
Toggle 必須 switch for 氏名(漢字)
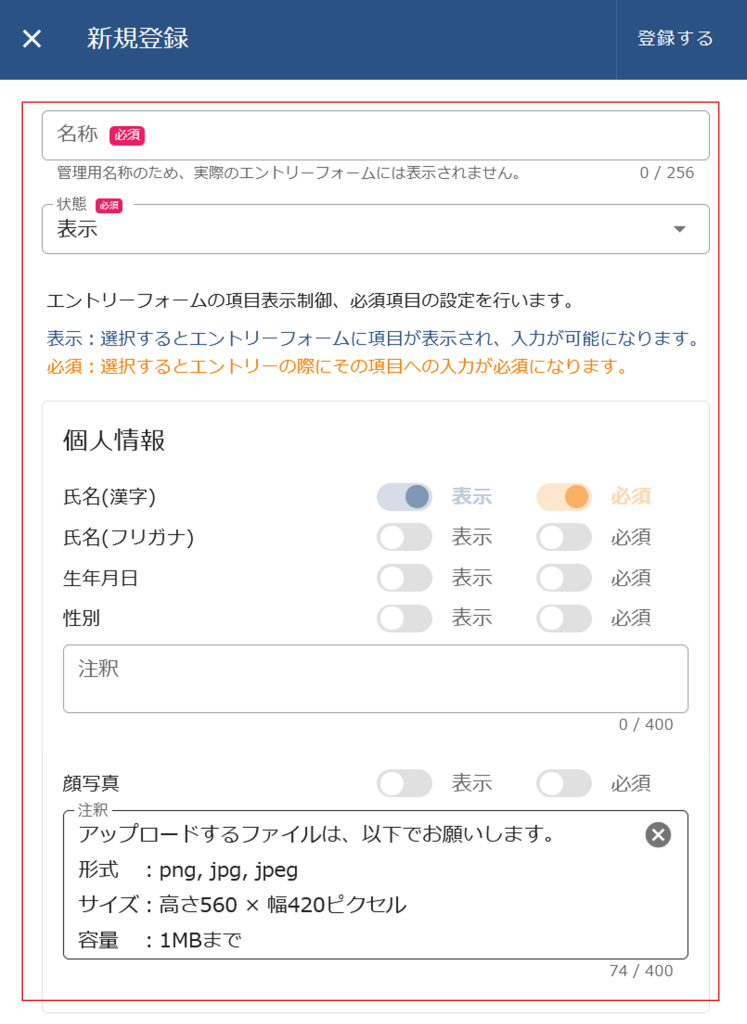(565, 497)
